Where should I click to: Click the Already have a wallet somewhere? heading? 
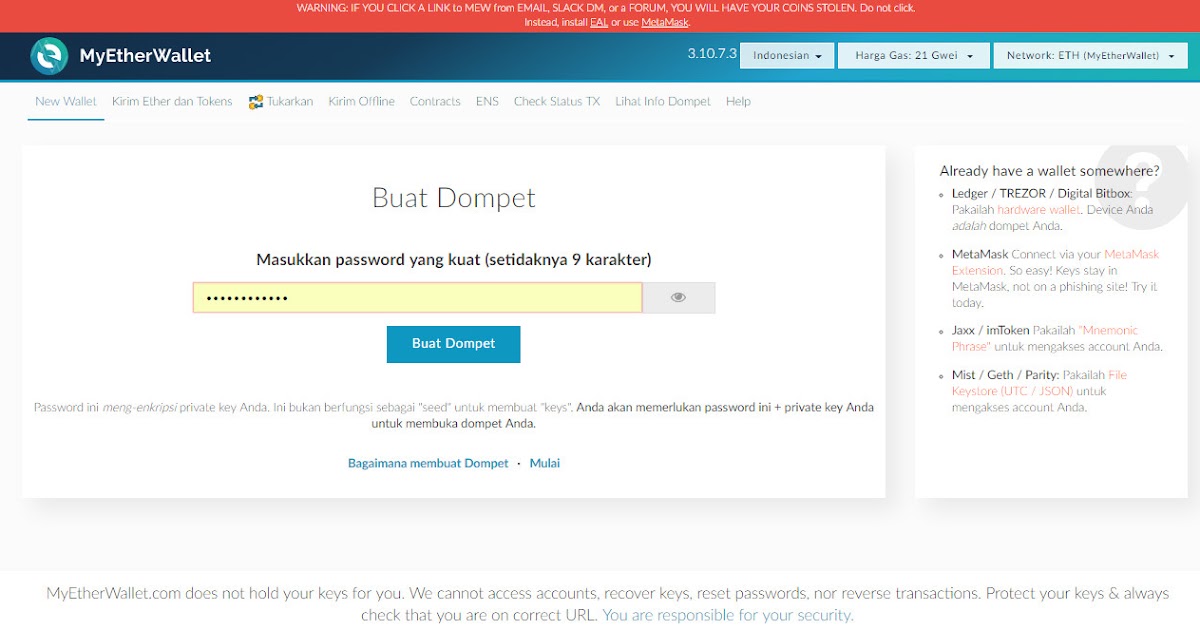pyautogui.click(x=1050, y=171)
